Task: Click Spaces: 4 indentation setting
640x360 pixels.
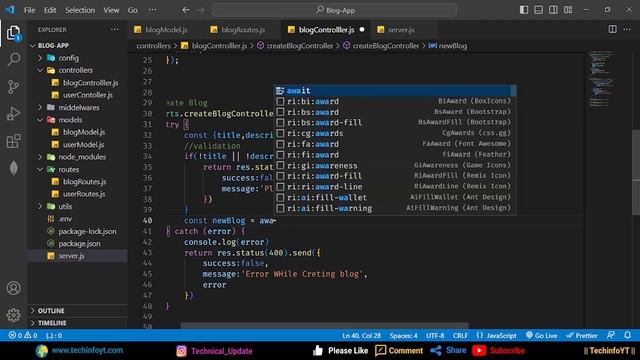Action: coord(403,336)
